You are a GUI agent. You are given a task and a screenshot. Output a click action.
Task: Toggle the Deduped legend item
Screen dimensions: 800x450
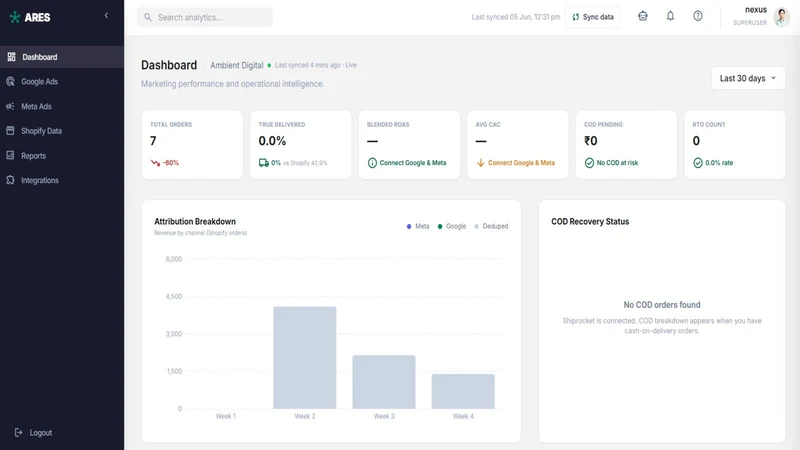[491, 226]
